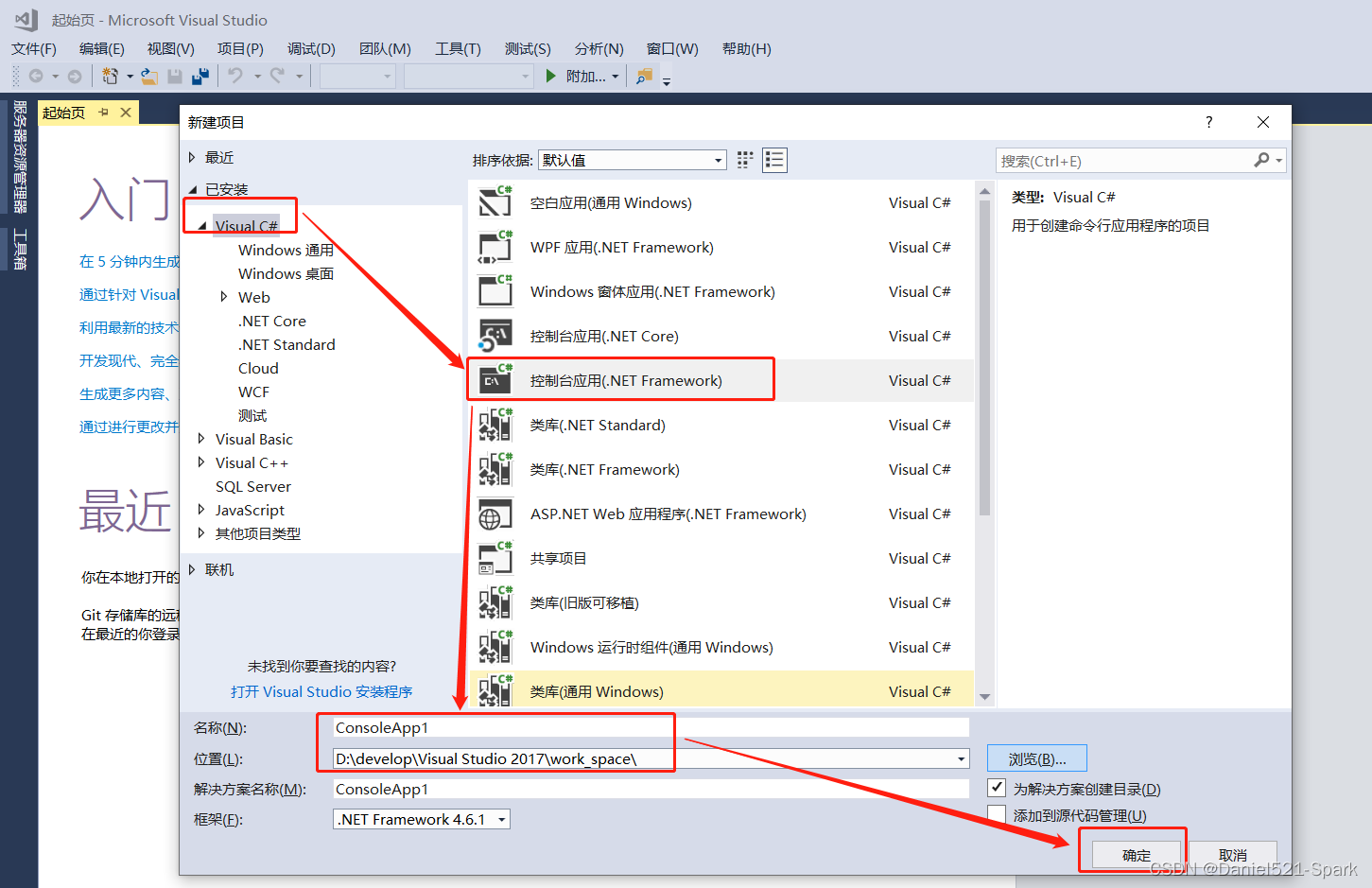Toggle 为解决方案创建目录 checkbox
This screenshot has width=1372, height=888.
point(997,788)
